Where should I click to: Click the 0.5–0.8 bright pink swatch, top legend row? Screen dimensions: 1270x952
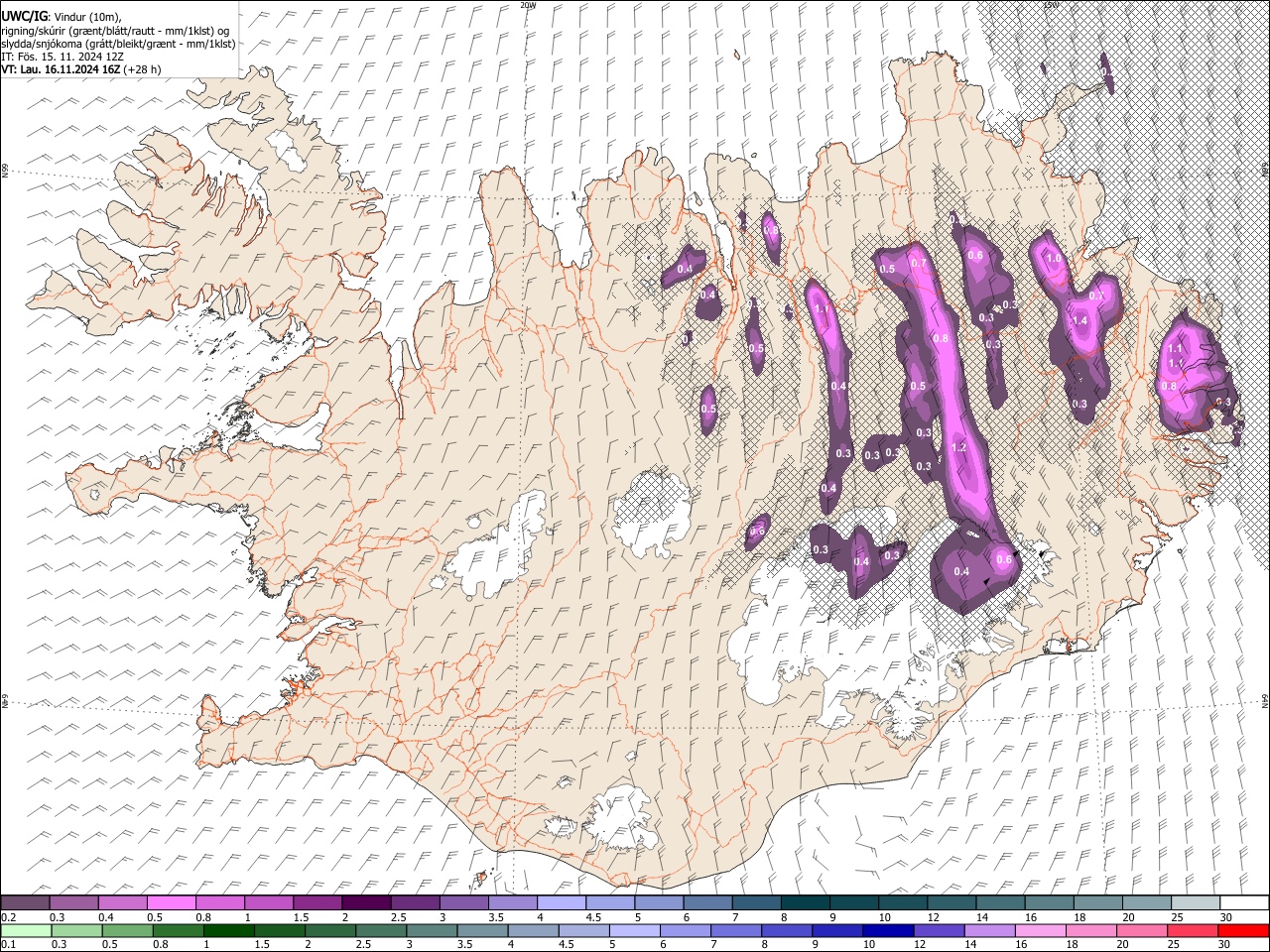[x=171, y=903]
